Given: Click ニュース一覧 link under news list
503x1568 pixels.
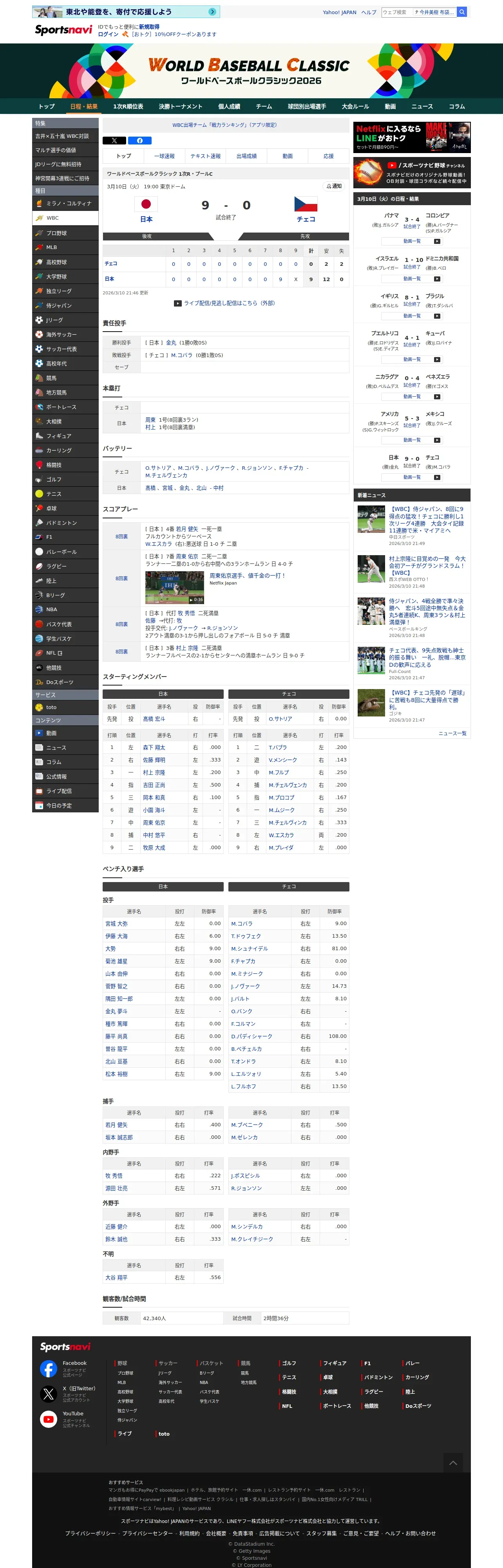Looking at the screenshot, I should click(452, 733).
